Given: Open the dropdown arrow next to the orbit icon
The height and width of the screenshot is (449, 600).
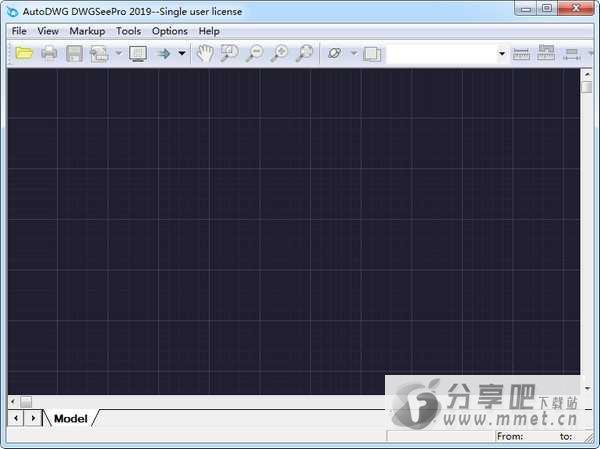Looking at the screenshot, I should [354, 53].
